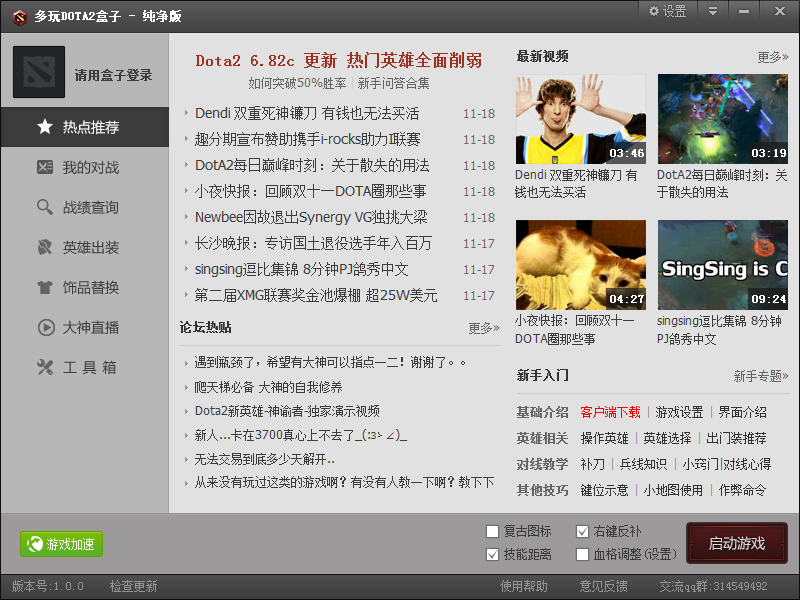Click the DOTA2 box logo in title bar
800x600 pixels.
[x=19, y=17]
